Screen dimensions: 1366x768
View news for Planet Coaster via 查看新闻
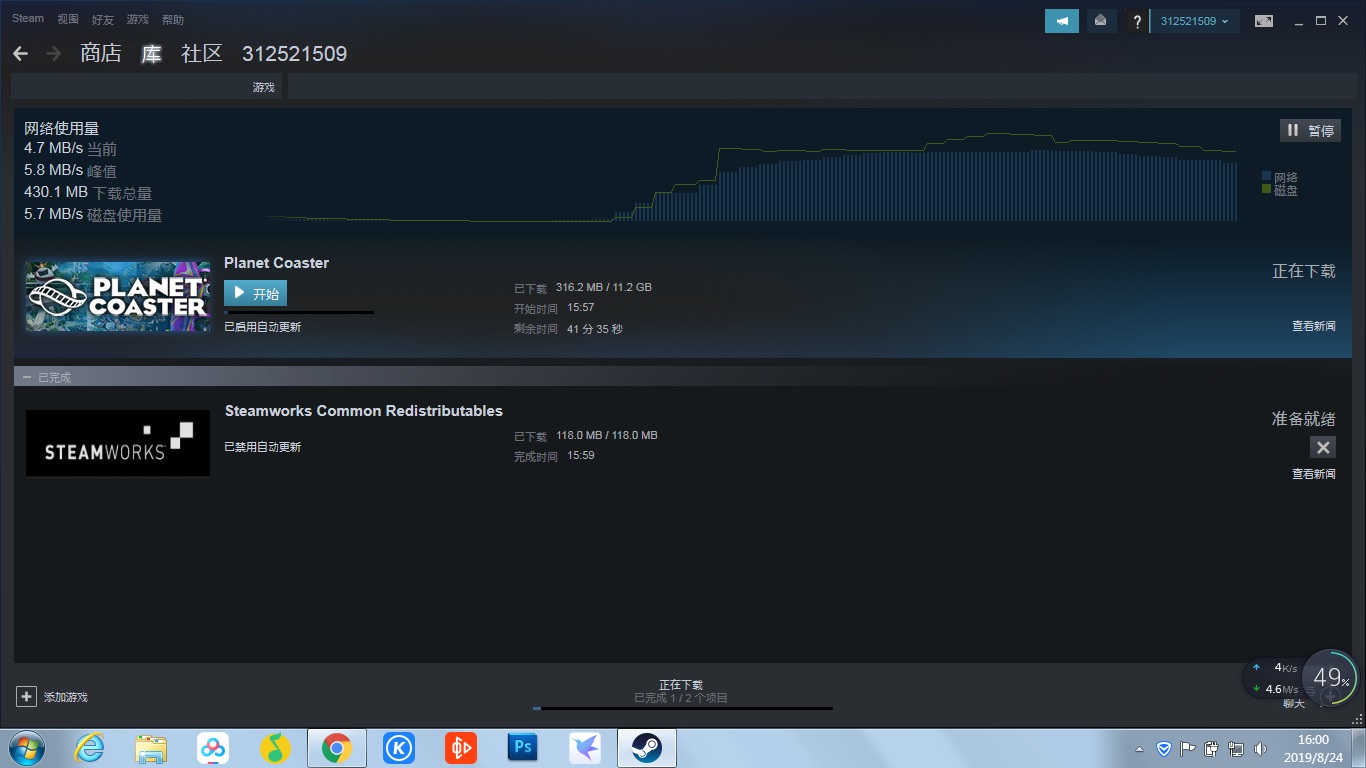[x=1314, y=326]
